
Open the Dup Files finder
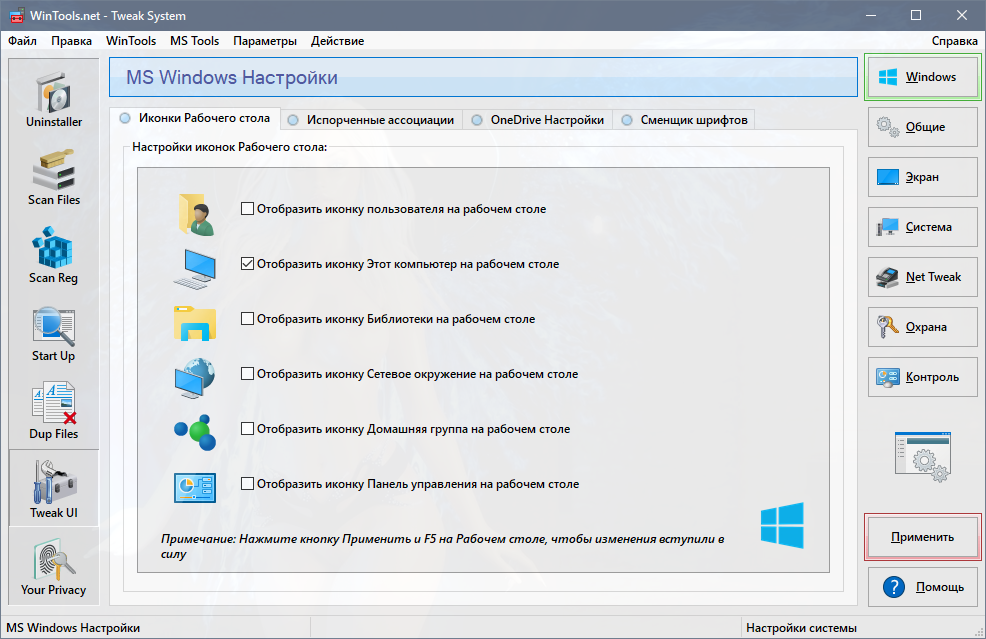point(53,411)
